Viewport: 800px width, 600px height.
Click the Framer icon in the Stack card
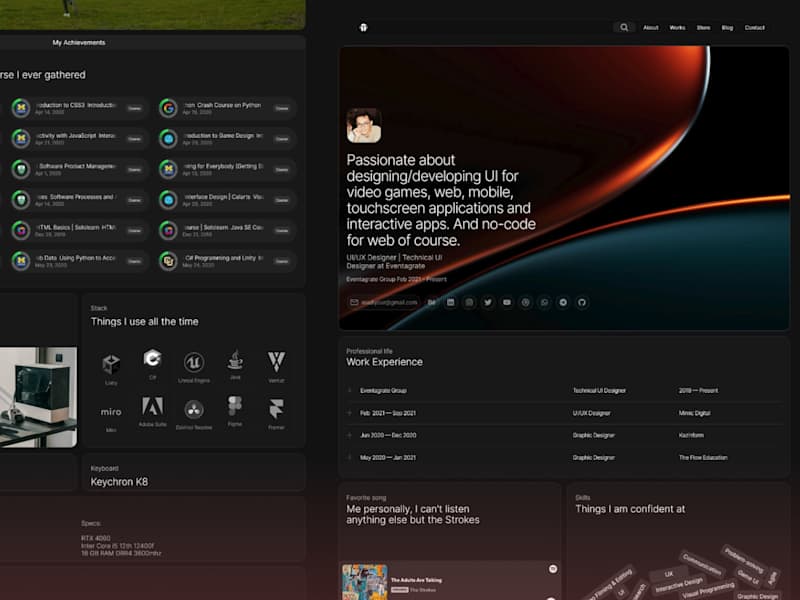pyautogui.click(x=277, y=409)
